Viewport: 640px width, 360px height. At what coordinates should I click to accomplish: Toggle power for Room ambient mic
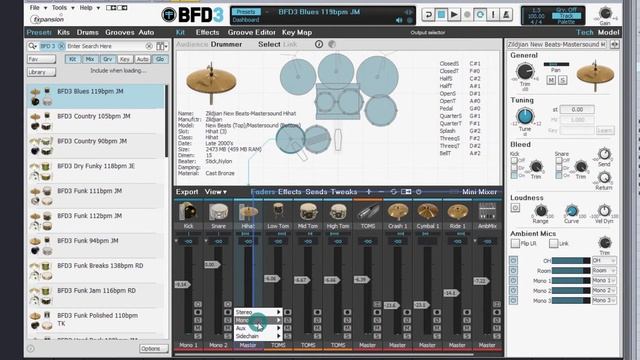point(513,271)
